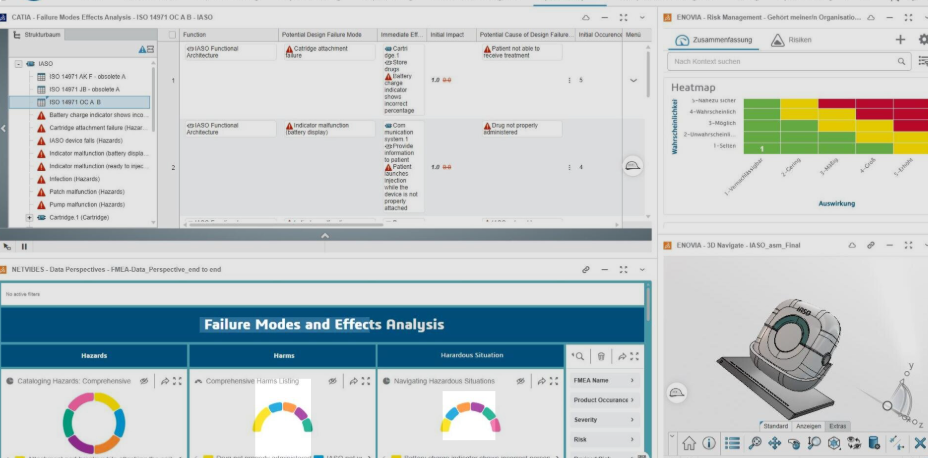This screenshot has width=928, height=458.
Task: Open settings gear in Risk Management panel
Action: [x=923, y=40]
